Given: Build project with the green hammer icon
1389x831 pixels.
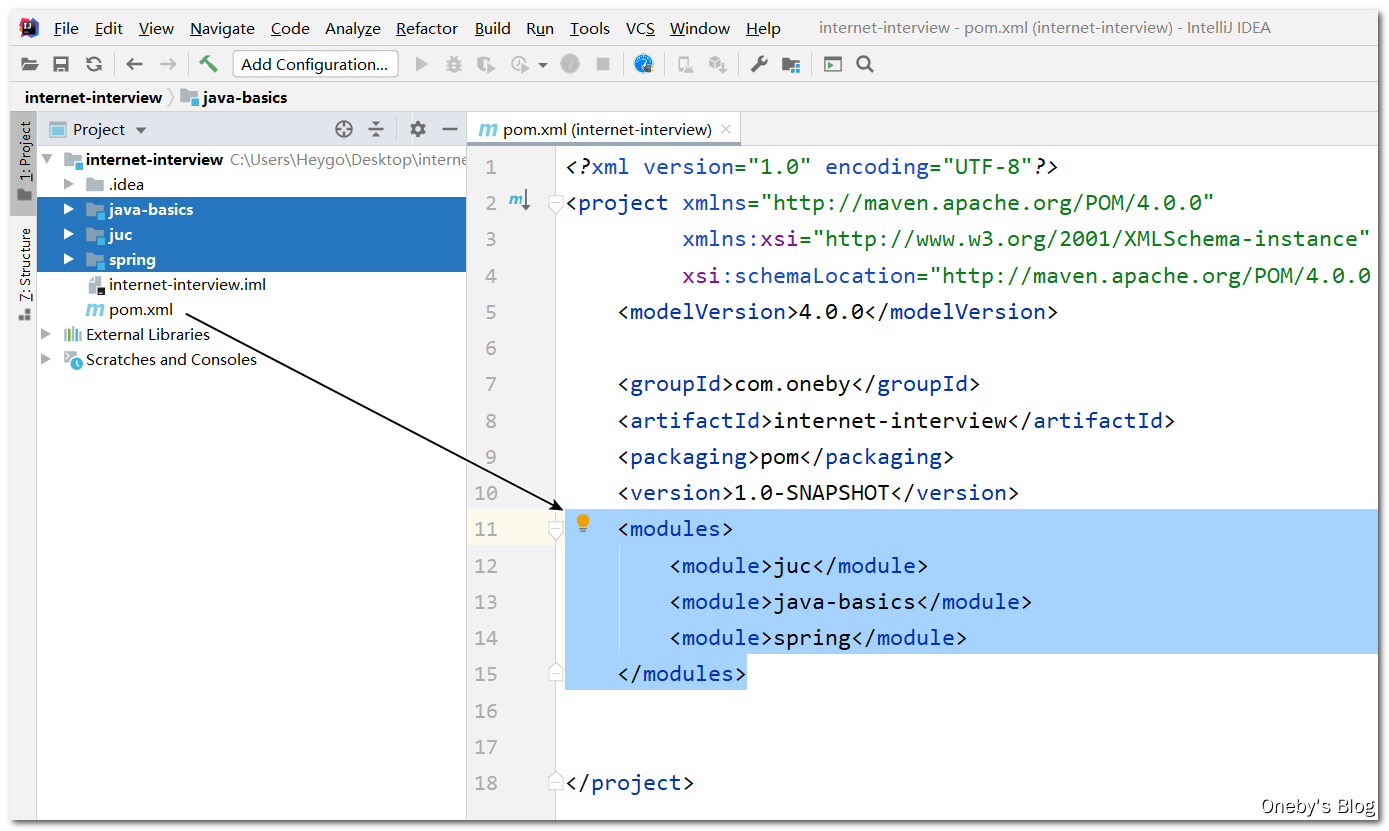Looking at the screenshot, I should pyautogui.click(x=208, y=64).
